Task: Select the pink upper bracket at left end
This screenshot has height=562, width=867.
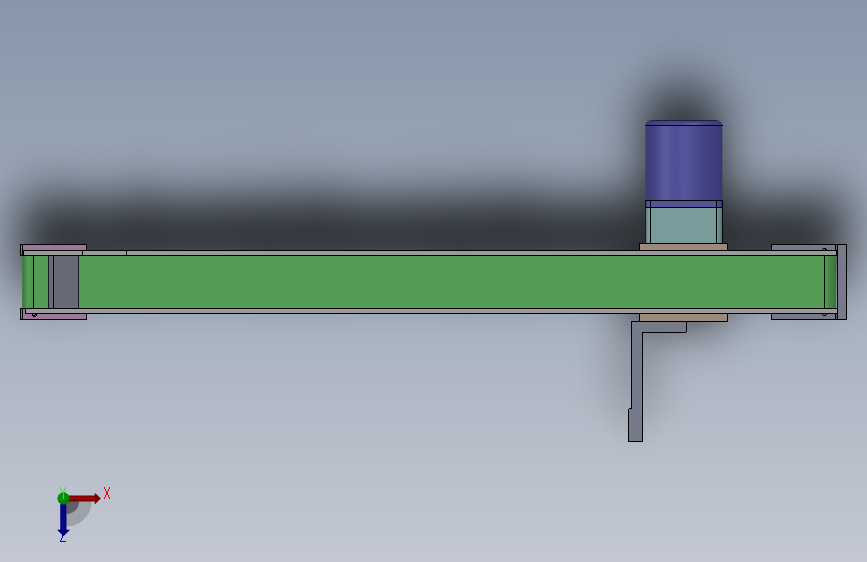Action: (x=54, y=248)
